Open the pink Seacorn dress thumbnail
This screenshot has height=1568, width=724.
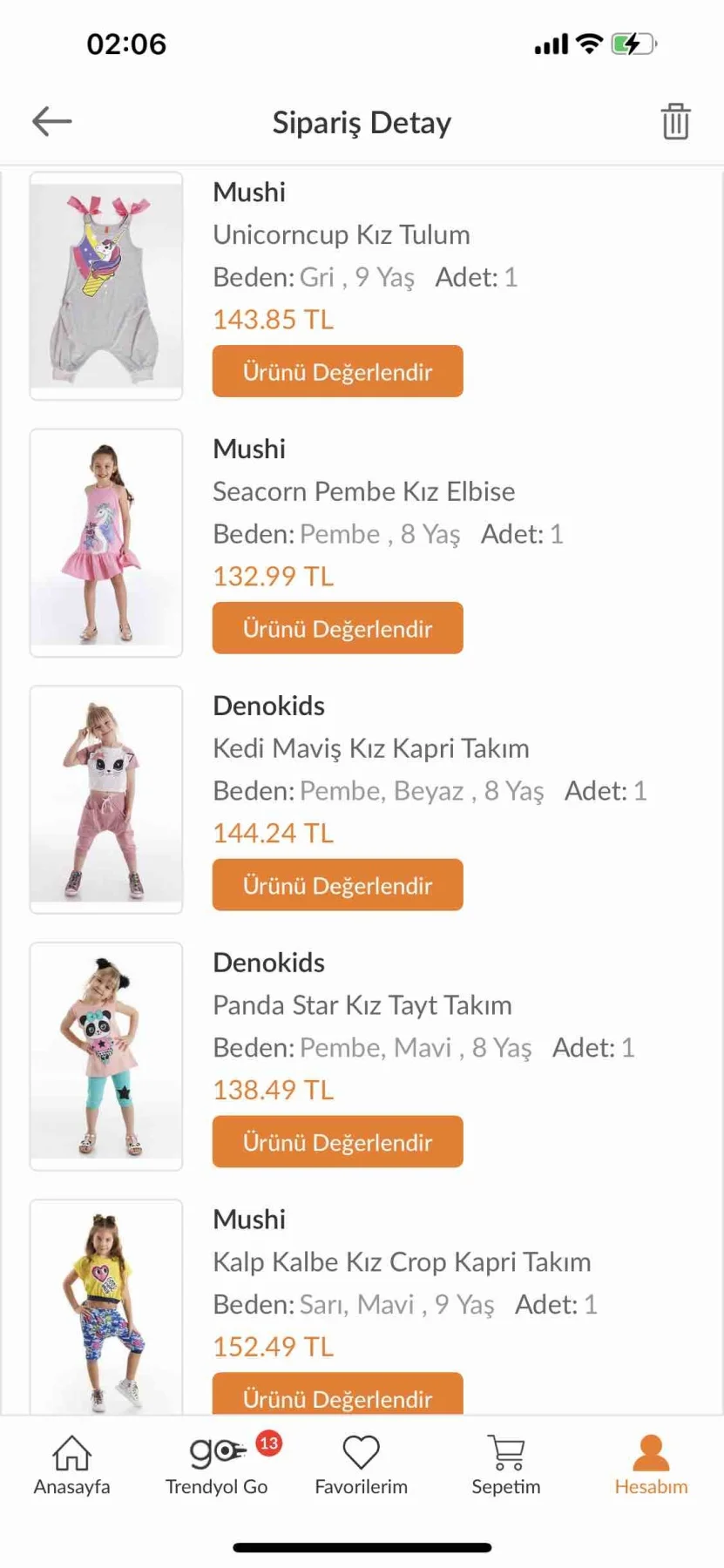106,543
